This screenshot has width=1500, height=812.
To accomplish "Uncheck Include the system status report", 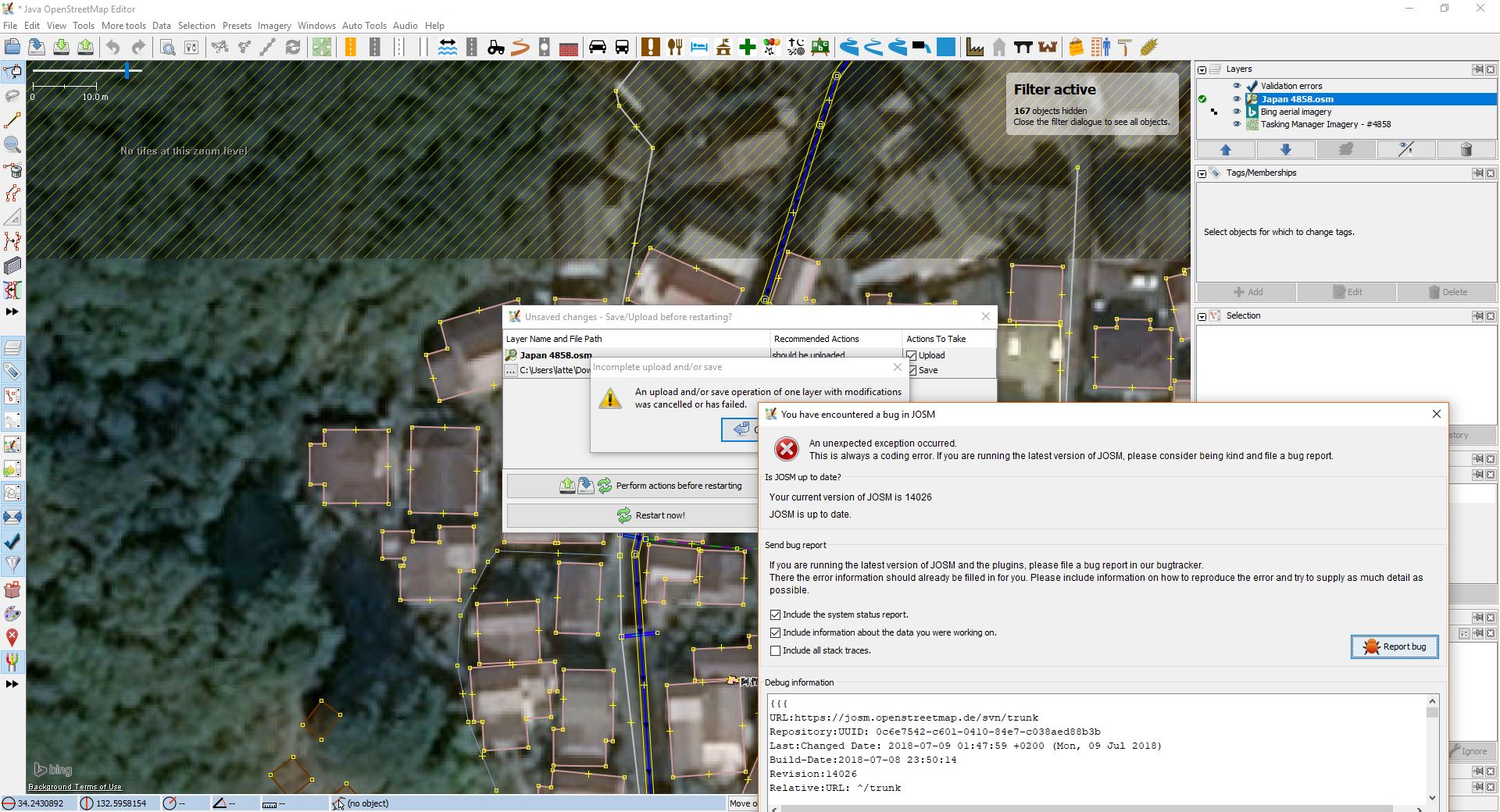I will click(x=776, y=615).
